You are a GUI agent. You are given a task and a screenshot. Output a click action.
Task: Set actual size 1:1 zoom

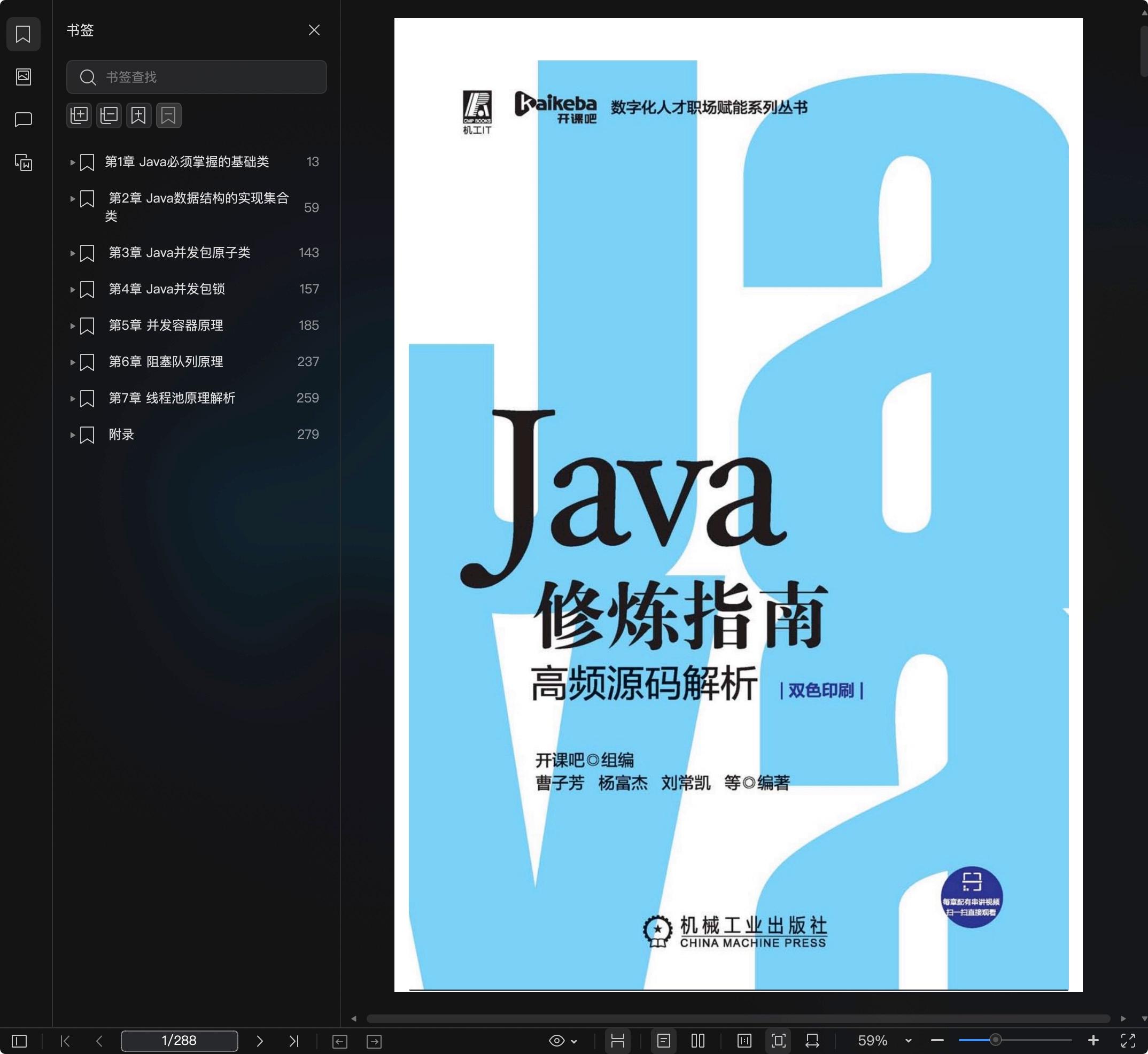click(744, 1041)
